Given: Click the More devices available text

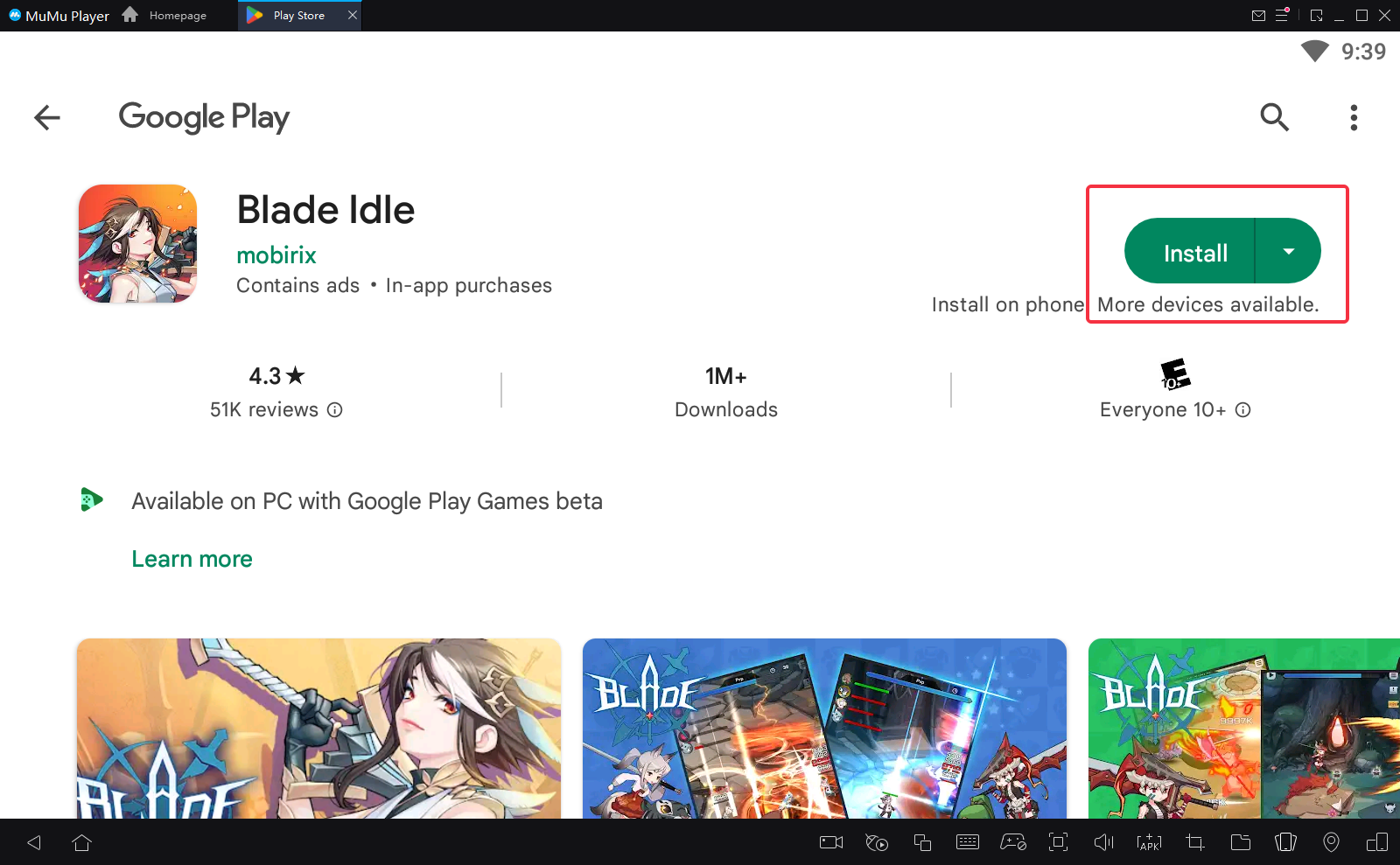Looking at the screenshot, I should pos(1207,304).
